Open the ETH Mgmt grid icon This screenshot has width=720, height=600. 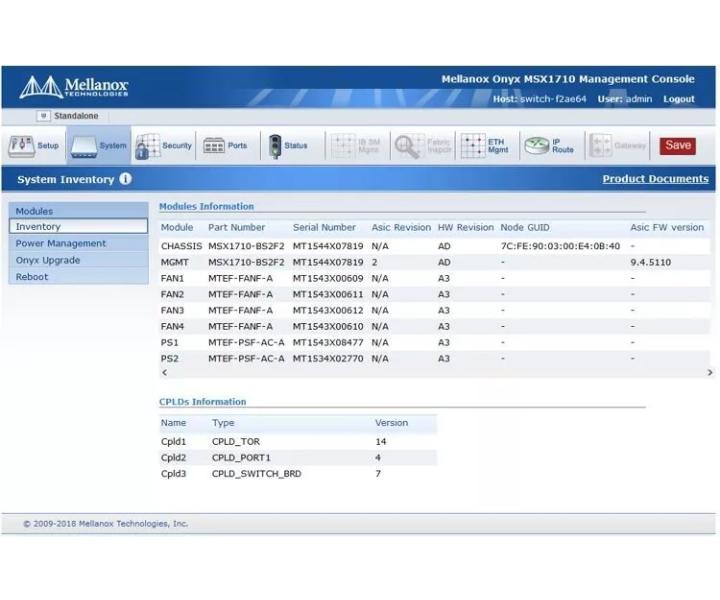(472, 146)
